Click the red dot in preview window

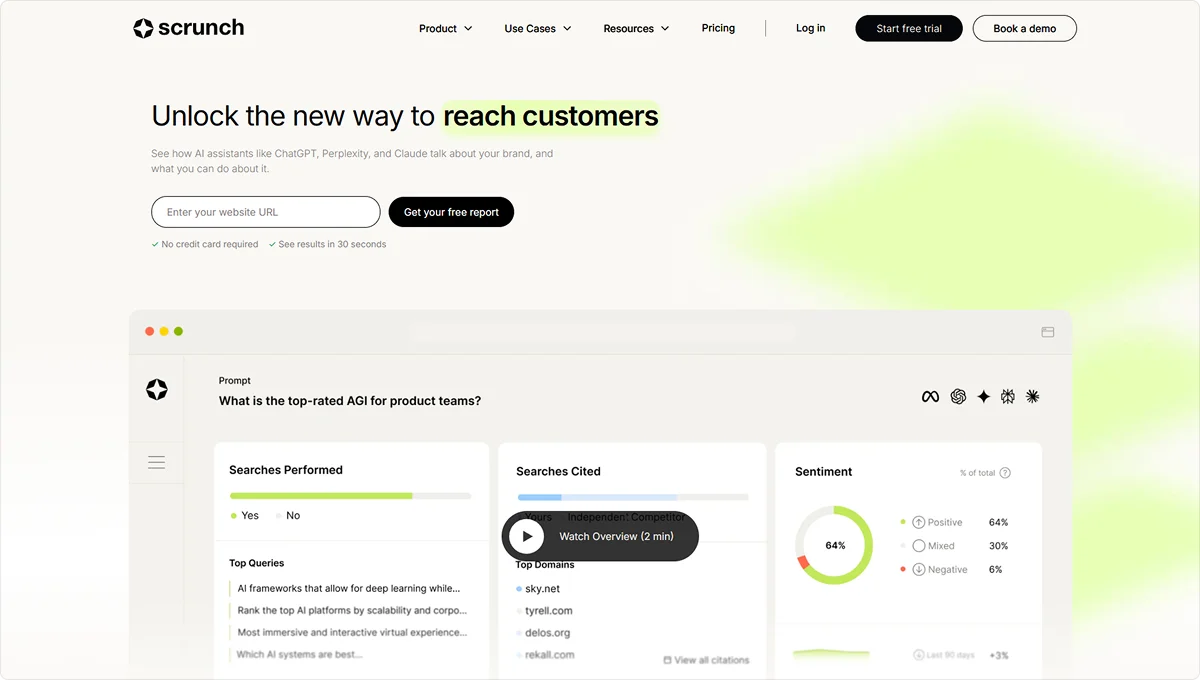pos(150,331)
